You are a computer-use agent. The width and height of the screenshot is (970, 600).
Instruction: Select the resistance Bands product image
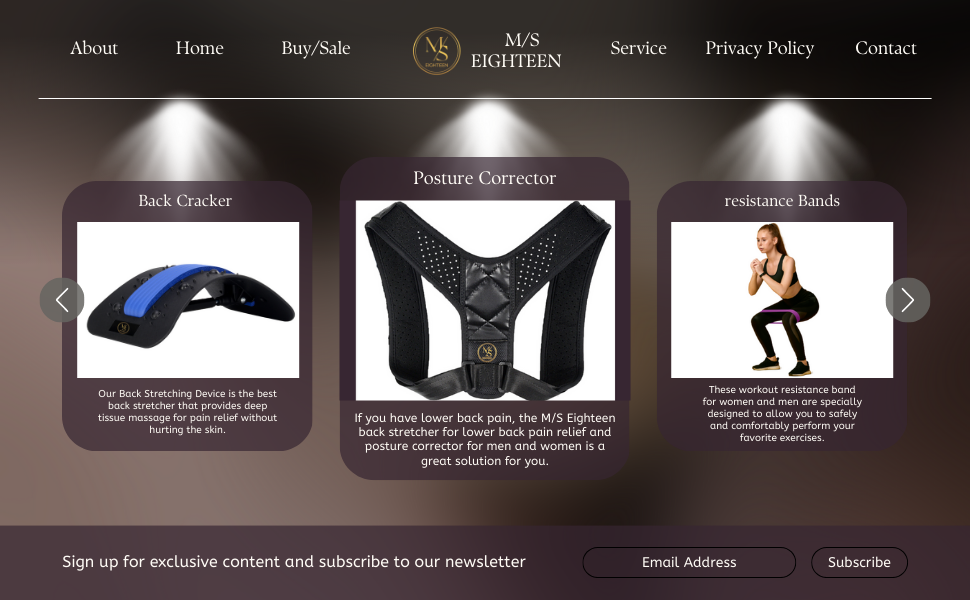tap(782, 300)
